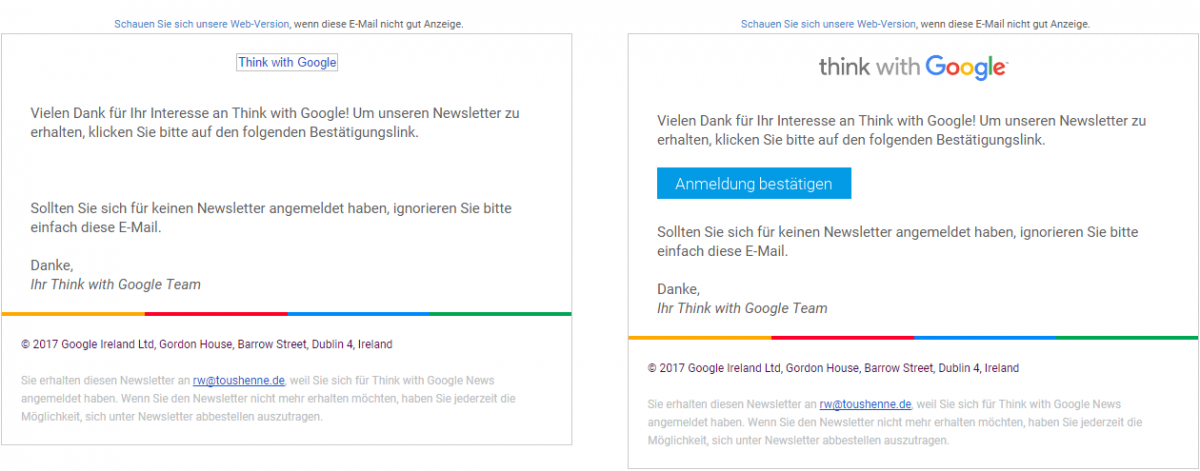Click rw@toushenne.de in the email without the logo image
This screenshot has height=471, width=1200.
tap(238, 380)
